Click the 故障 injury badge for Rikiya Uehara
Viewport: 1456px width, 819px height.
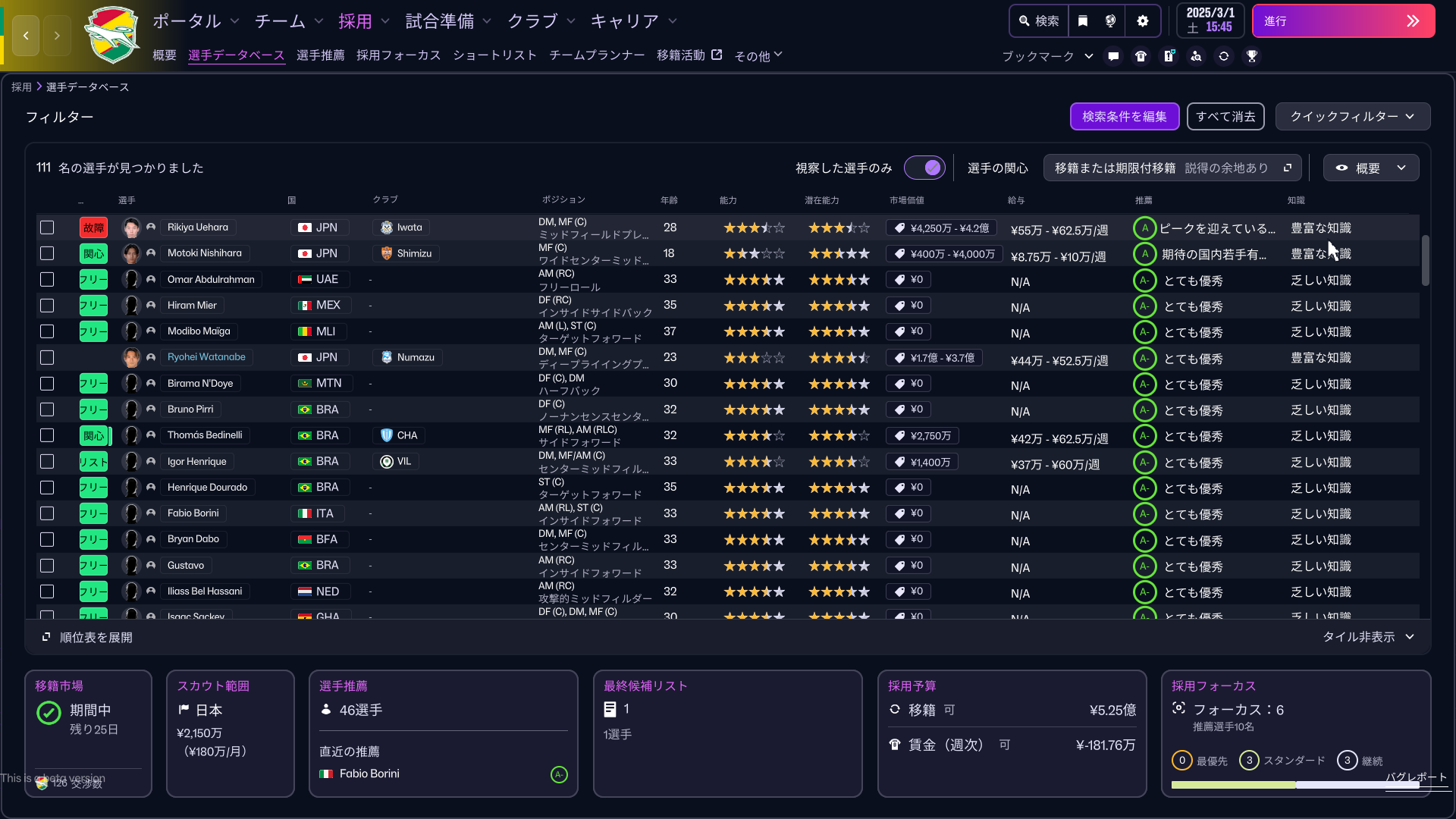click(x=94, y=227)
